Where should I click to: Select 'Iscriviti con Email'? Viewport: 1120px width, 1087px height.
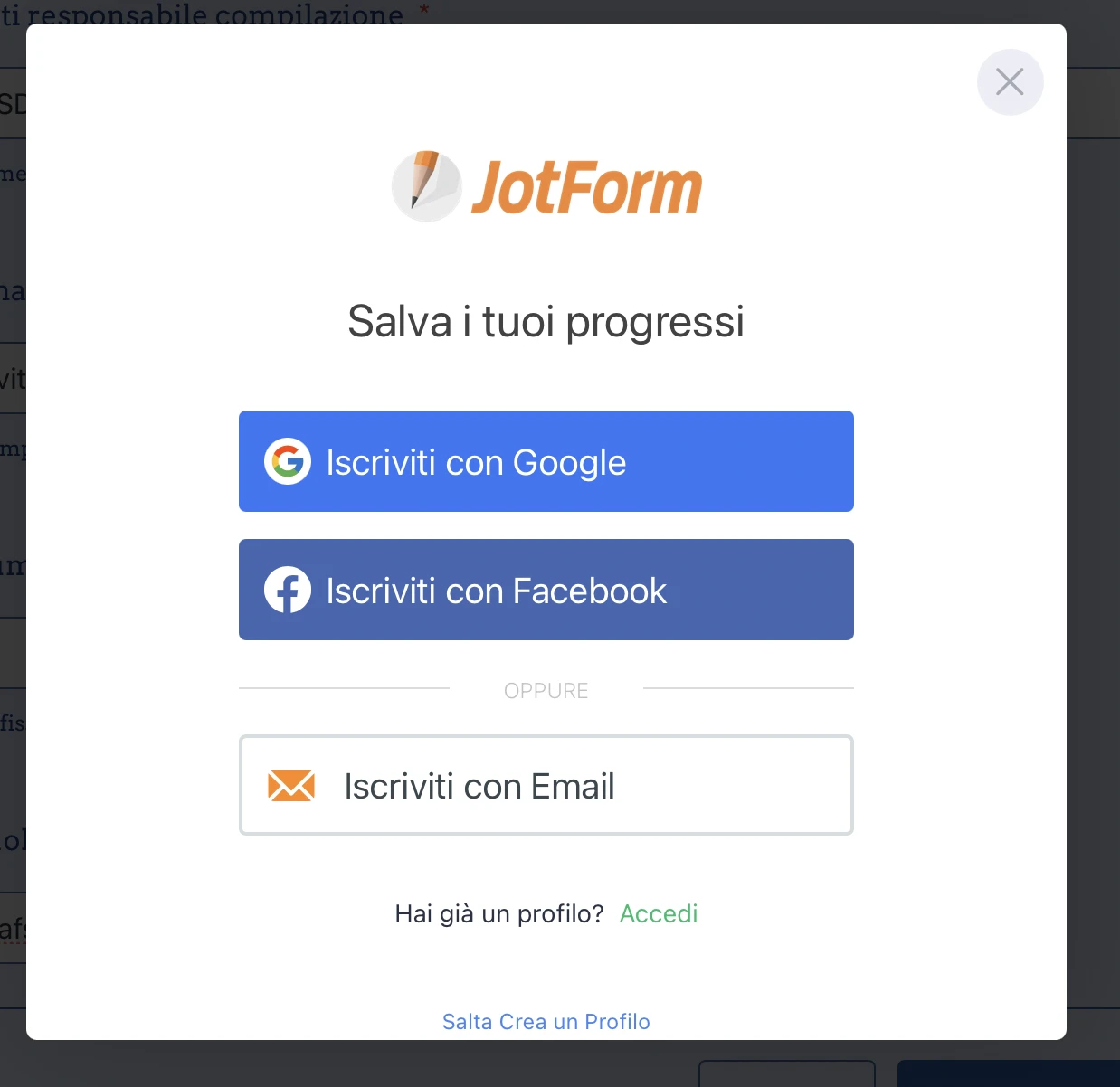[x=546, y=785]
